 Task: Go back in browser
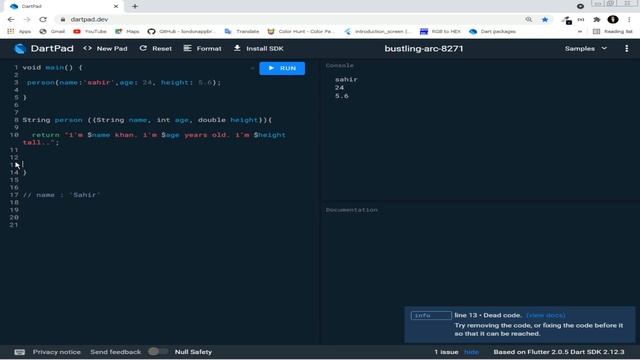(x=11, y=19)
